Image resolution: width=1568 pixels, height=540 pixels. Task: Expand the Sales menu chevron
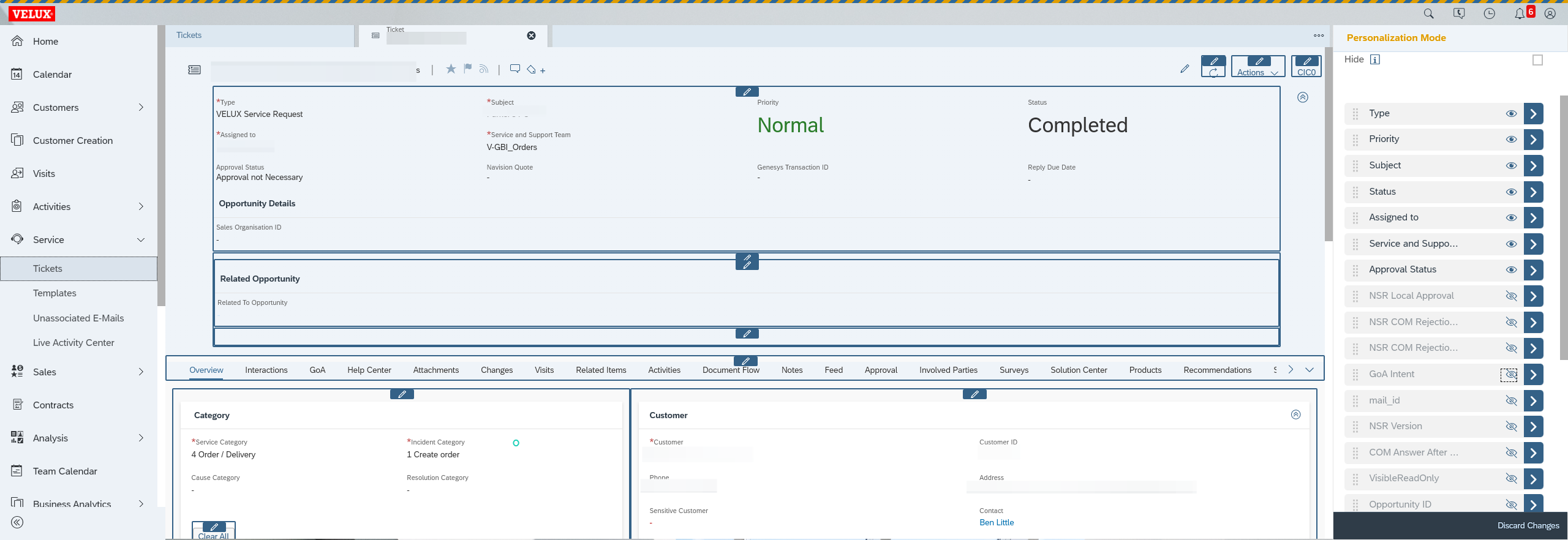coord(141,372)
